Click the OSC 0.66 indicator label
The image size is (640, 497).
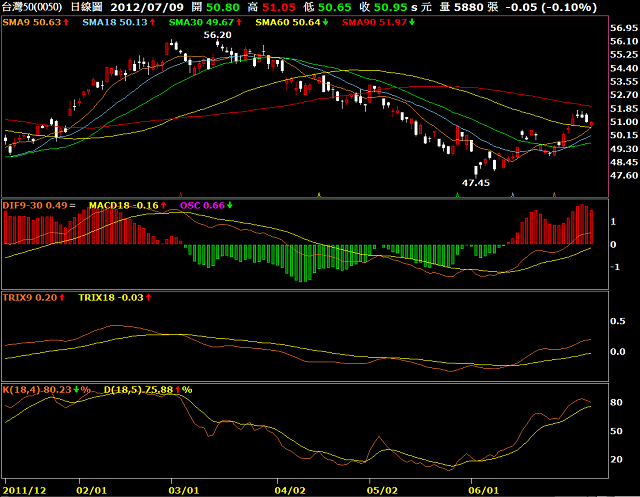pos(202,205)
